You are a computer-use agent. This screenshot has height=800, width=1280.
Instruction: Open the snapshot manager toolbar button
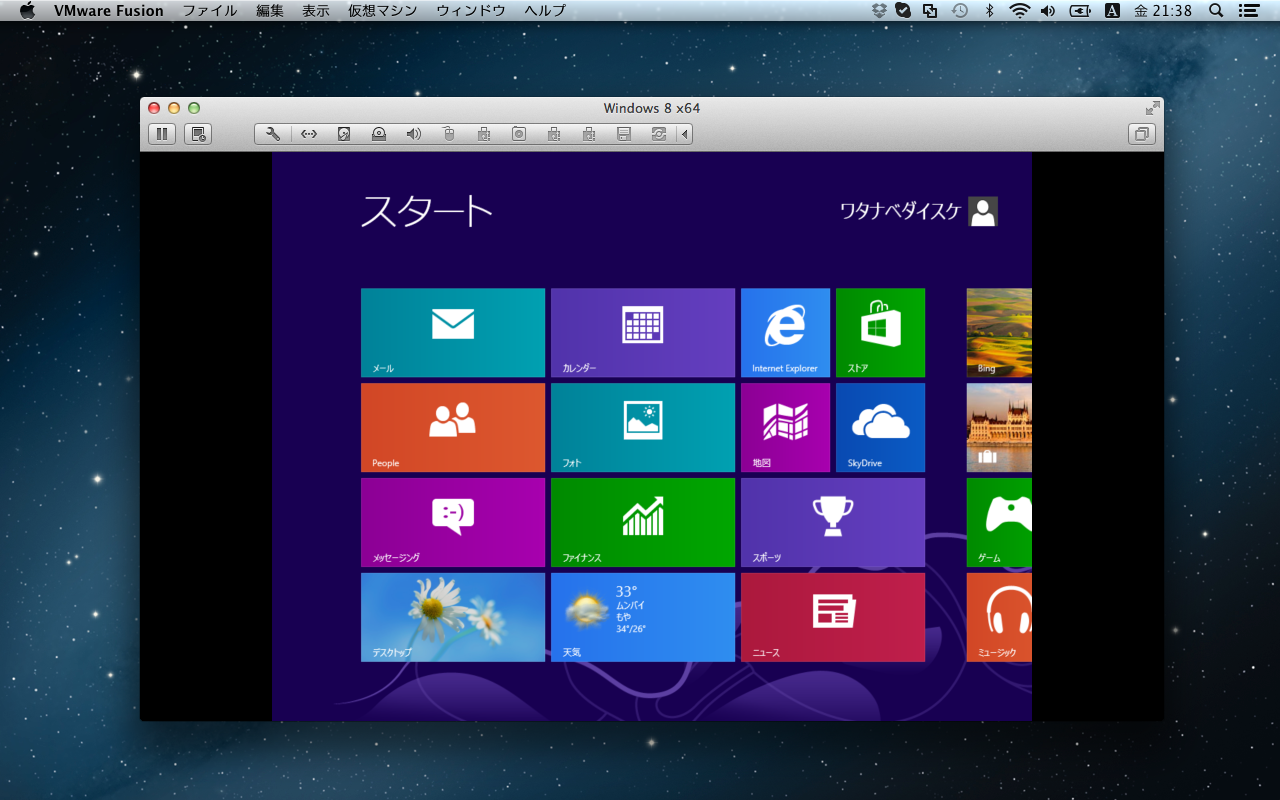point(198,134)
